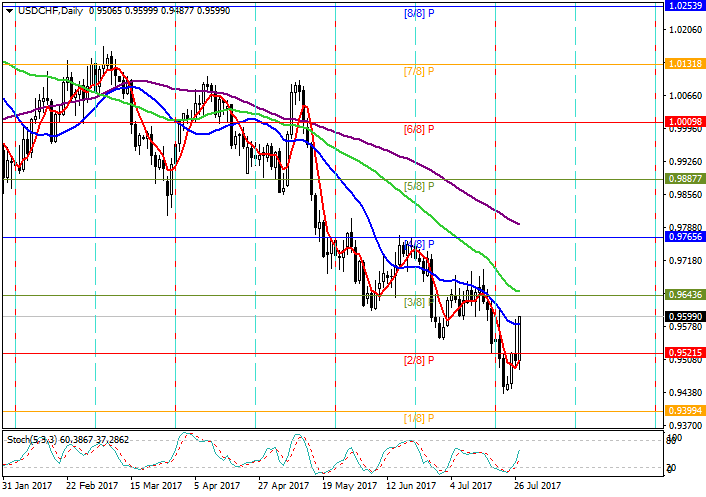Click the 27 Apr 2017 date label
Viewport: 706px width, 497px height.
[x=284, y=486]
